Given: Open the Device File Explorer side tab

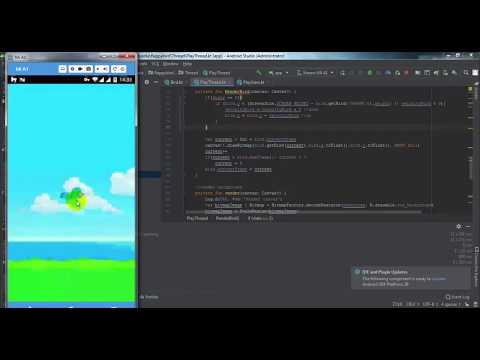Looking at the screenshot, I should (x=477, y=267).
